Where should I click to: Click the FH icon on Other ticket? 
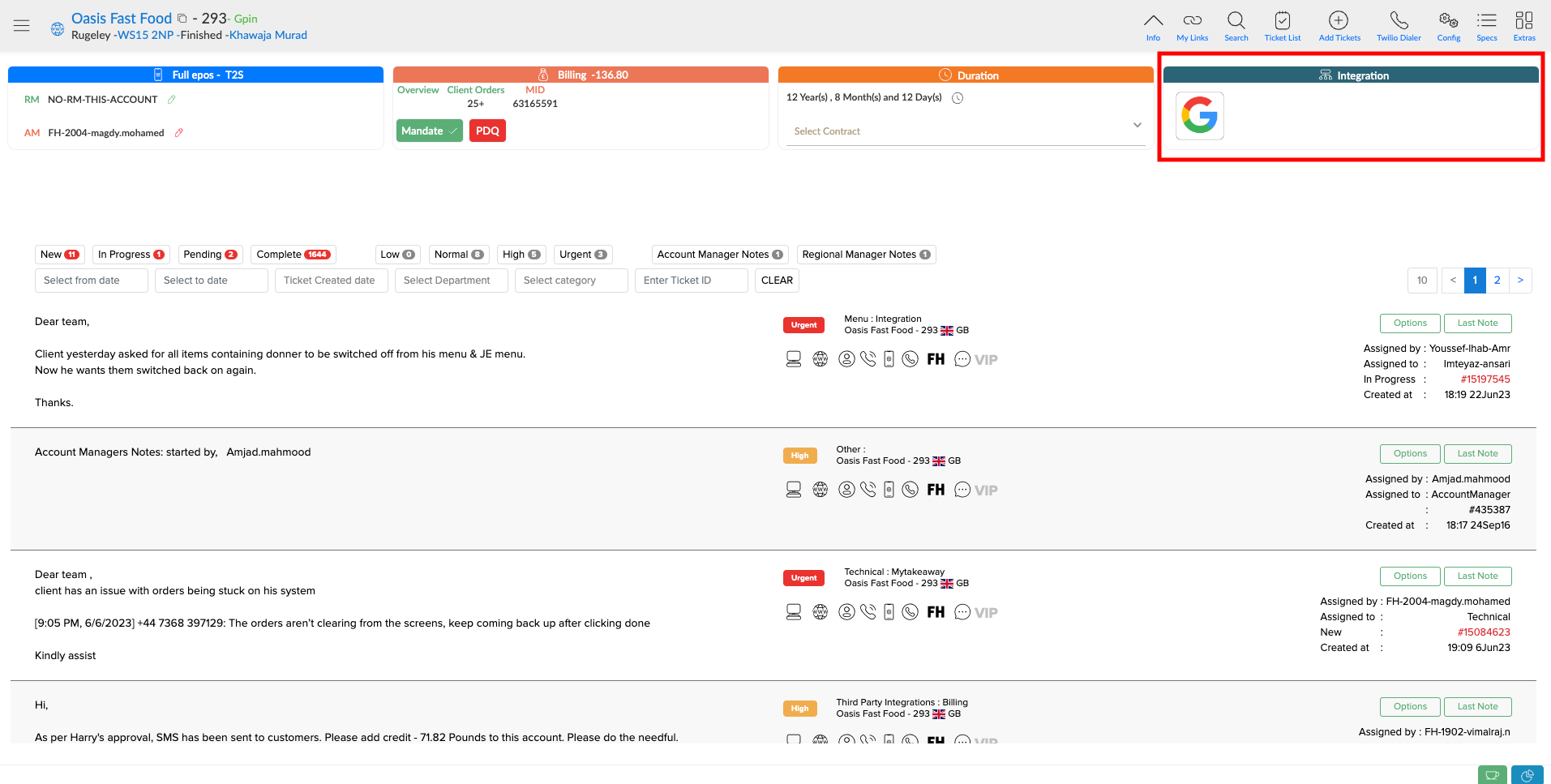point(936,490)
